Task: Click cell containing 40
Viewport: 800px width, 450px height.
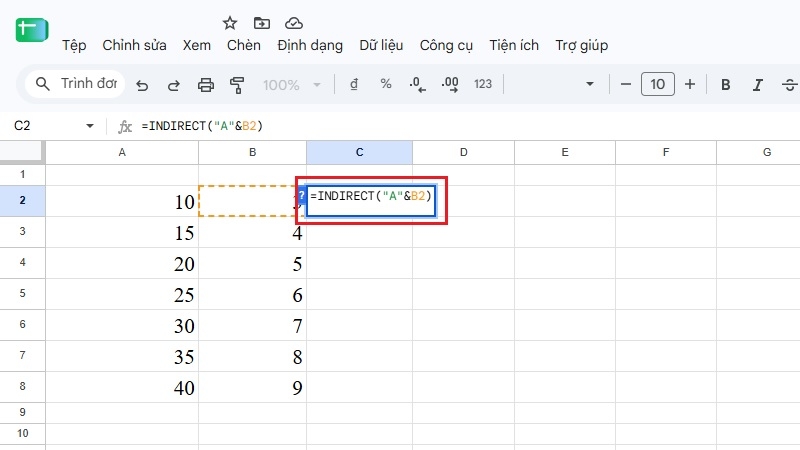Action: tap(122, 387)
